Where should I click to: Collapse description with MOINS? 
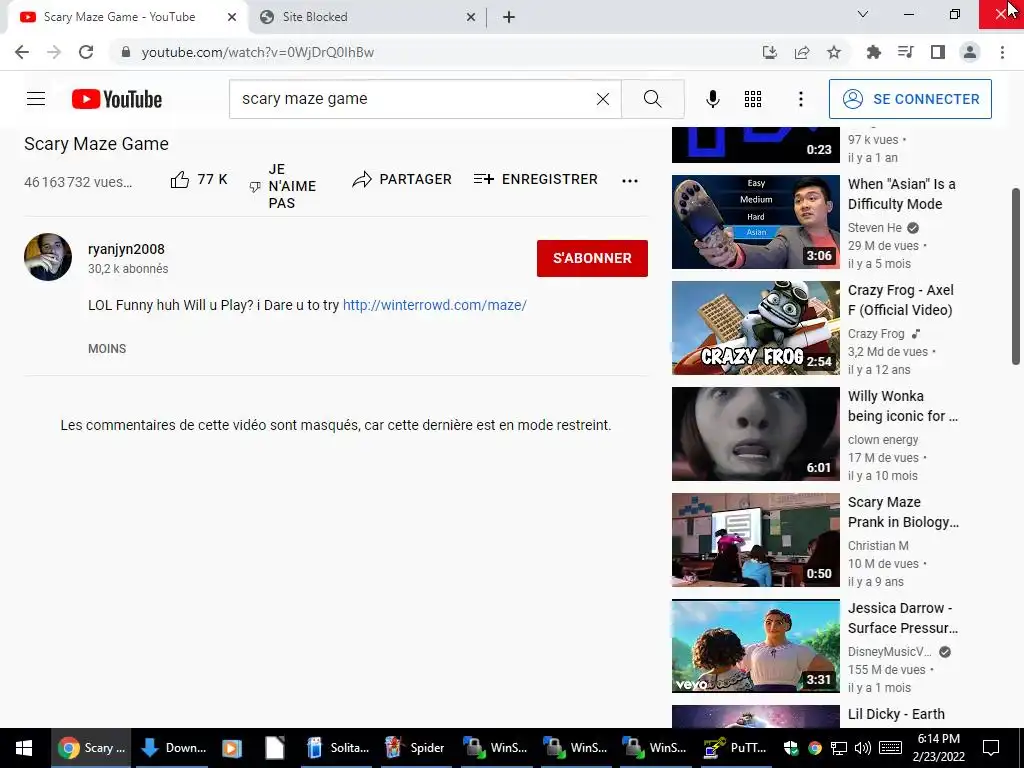click(x=107, y=349)
